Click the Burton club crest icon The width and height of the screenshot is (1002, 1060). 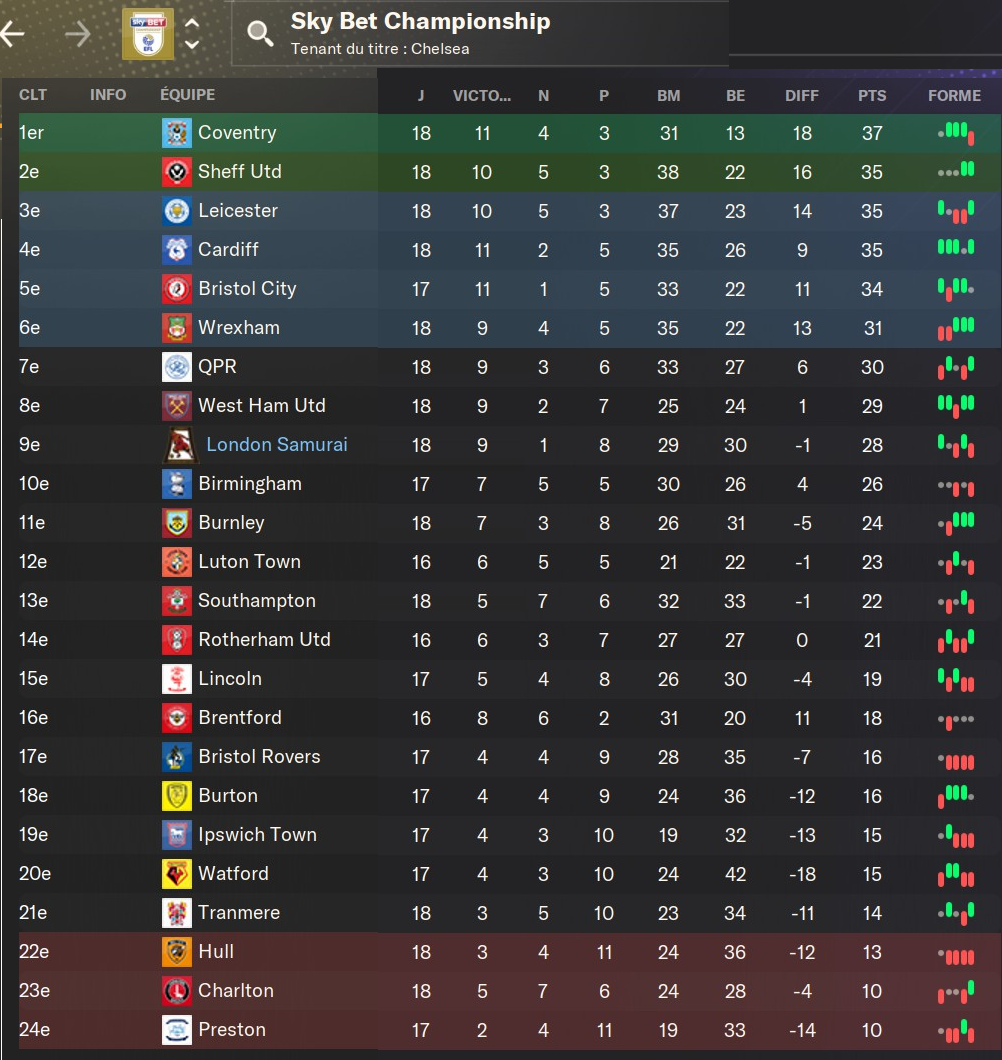(177, 796)
